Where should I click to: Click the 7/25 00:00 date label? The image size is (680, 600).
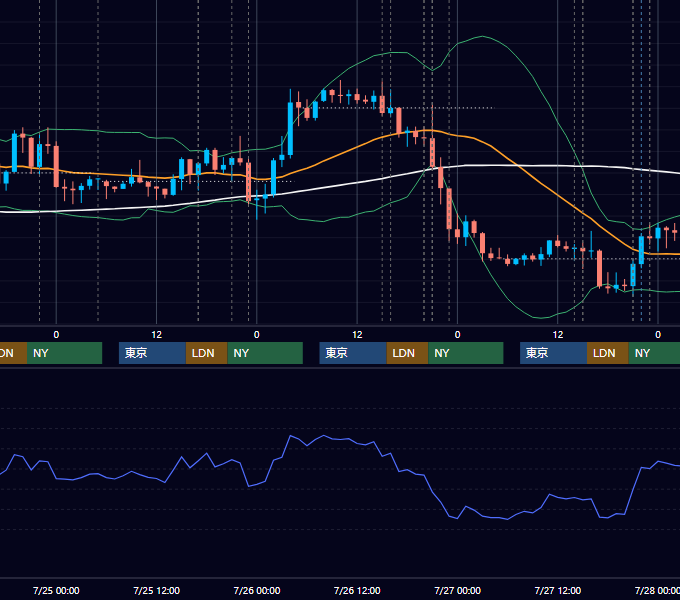56,590
